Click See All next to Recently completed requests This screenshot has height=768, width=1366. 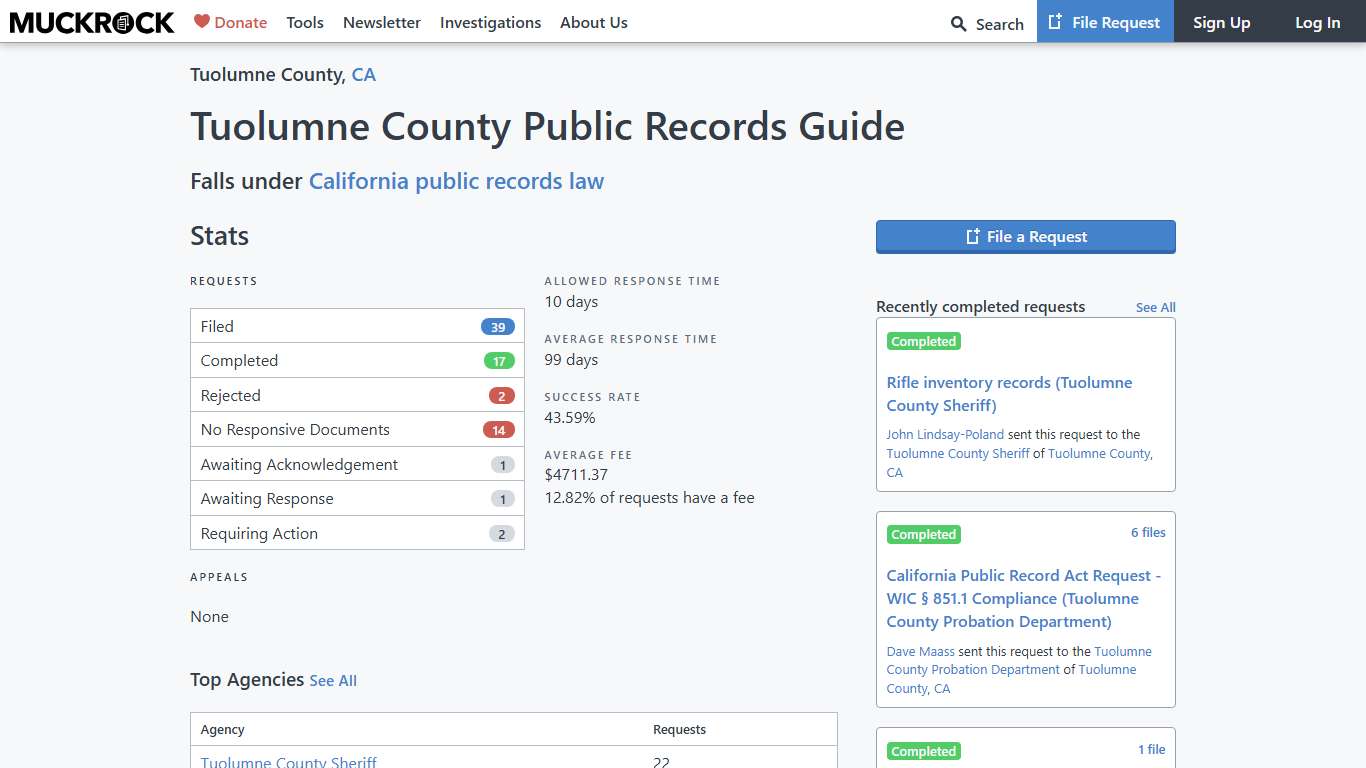[x=1155, y=307]
